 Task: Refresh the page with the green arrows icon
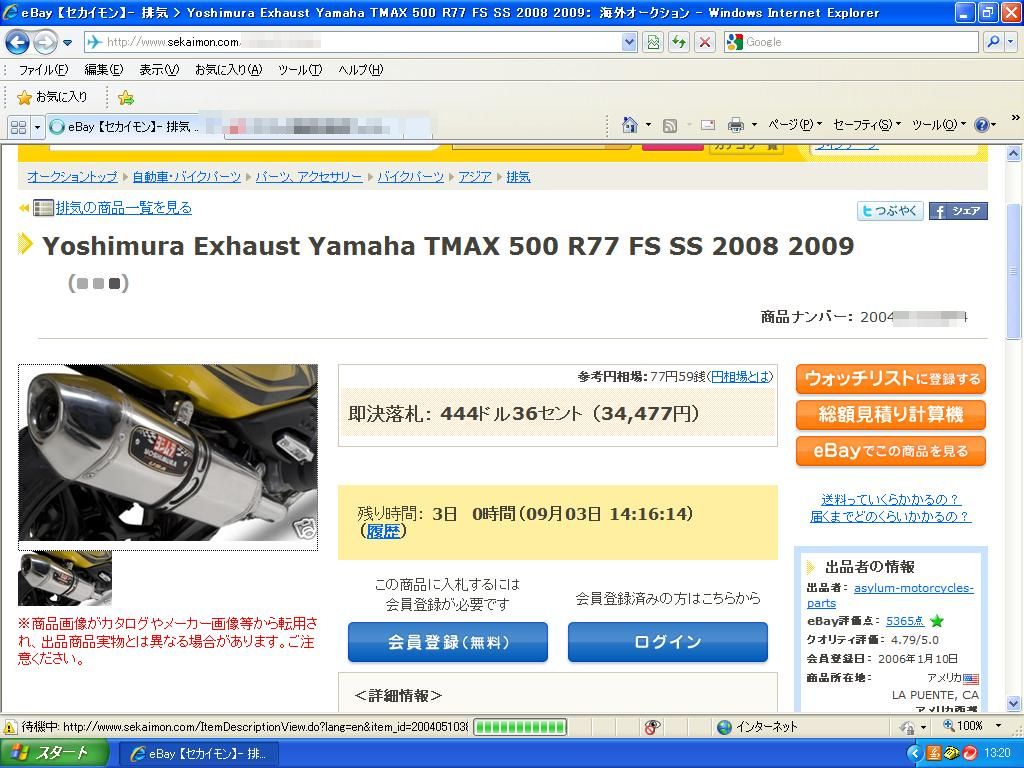(x=679, y=42)
